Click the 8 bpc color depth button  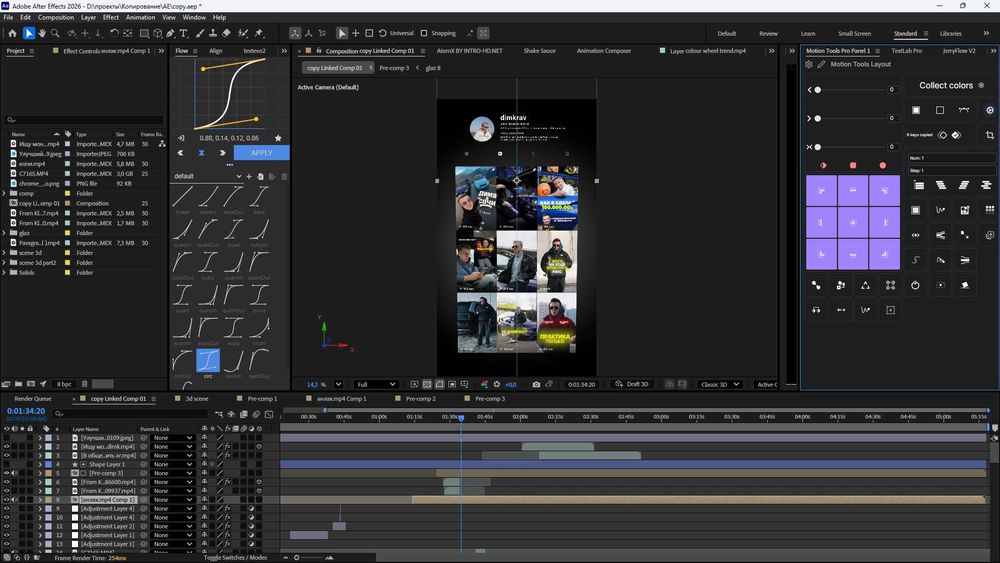click(64, 384)
